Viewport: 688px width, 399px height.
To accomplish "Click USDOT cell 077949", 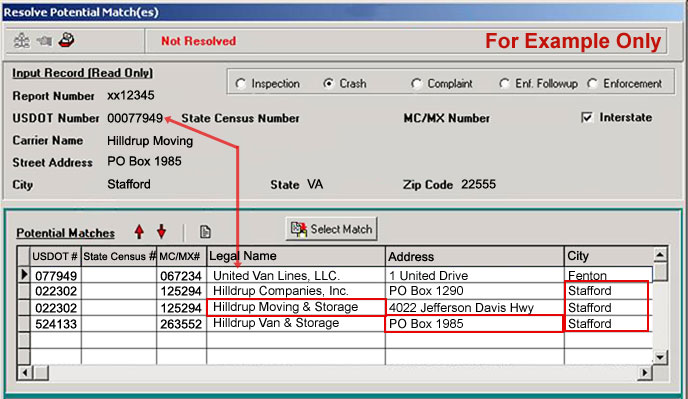I will (x=56, y=275).
